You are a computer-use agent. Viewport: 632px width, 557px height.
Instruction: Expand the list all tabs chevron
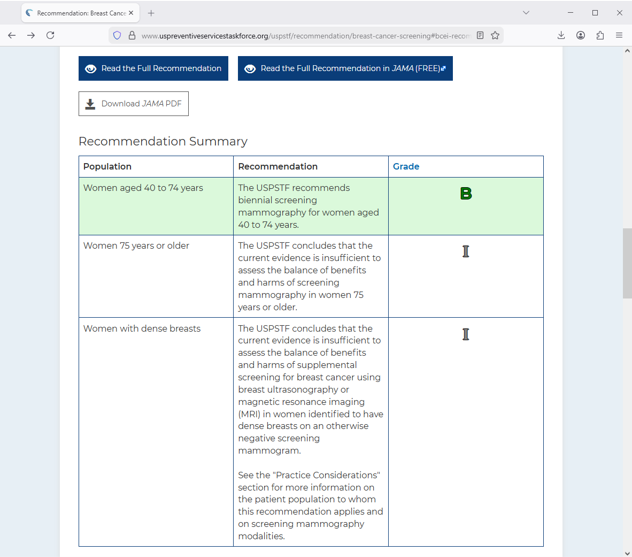tap(526, 13)
